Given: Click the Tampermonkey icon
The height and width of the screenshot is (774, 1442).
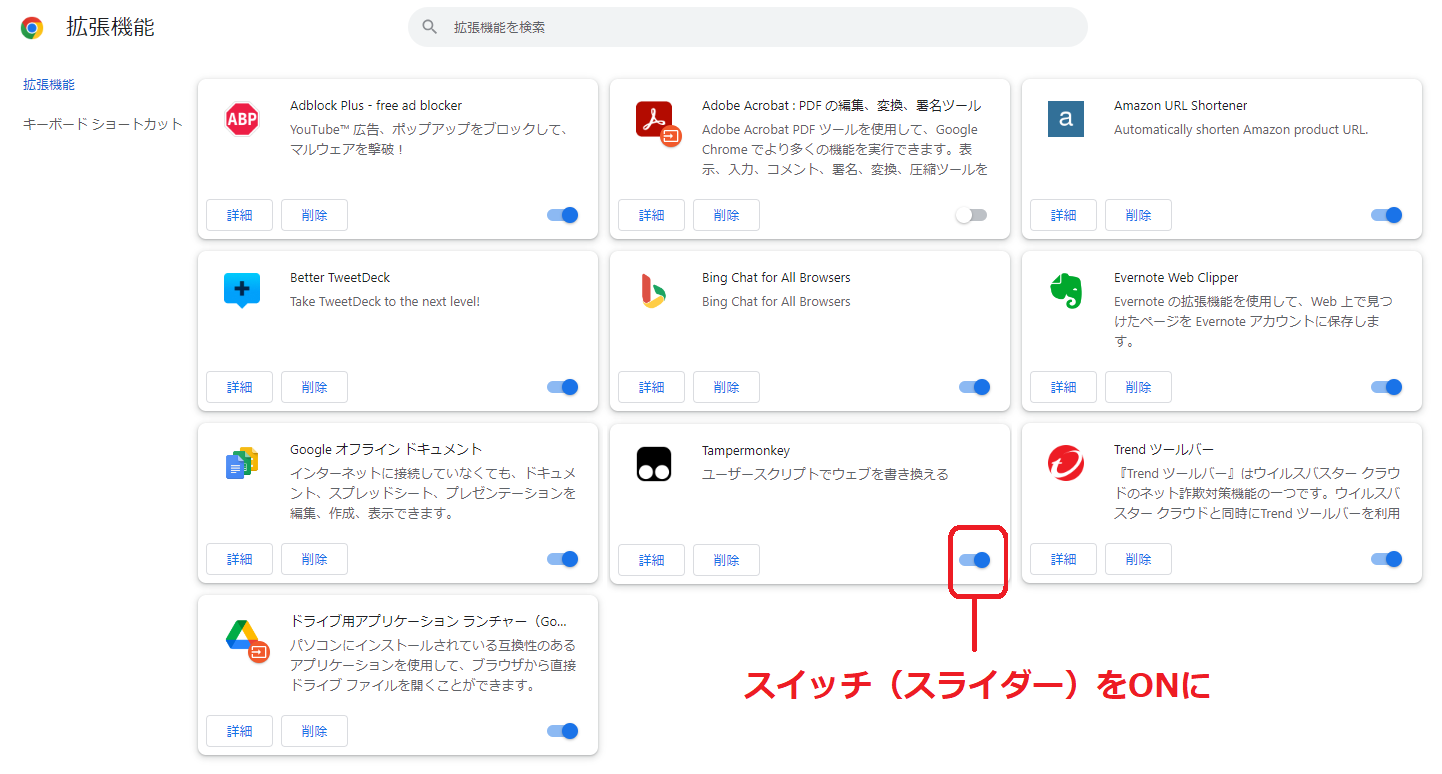Looking at the screenshot, I should (653, 463).
